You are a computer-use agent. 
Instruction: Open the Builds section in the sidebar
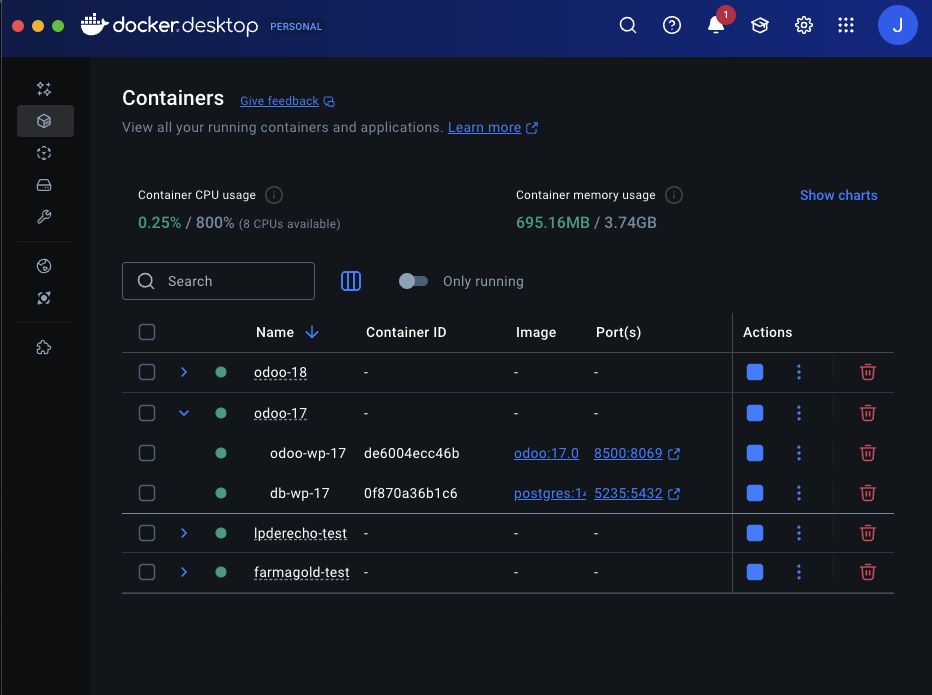44,217
